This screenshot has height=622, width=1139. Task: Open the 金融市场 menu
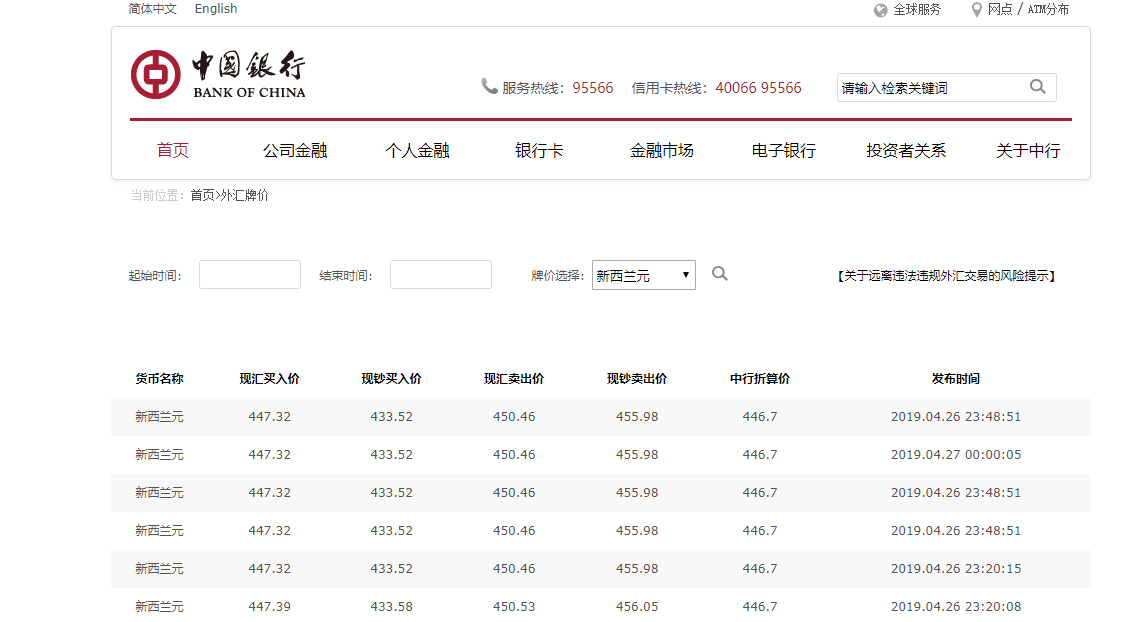661,151
